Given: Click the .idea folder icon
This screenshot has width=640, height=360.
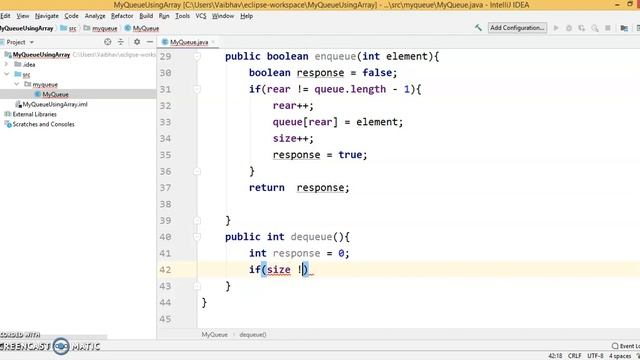Looking at the screenshot, I should (x=18, y=64).
